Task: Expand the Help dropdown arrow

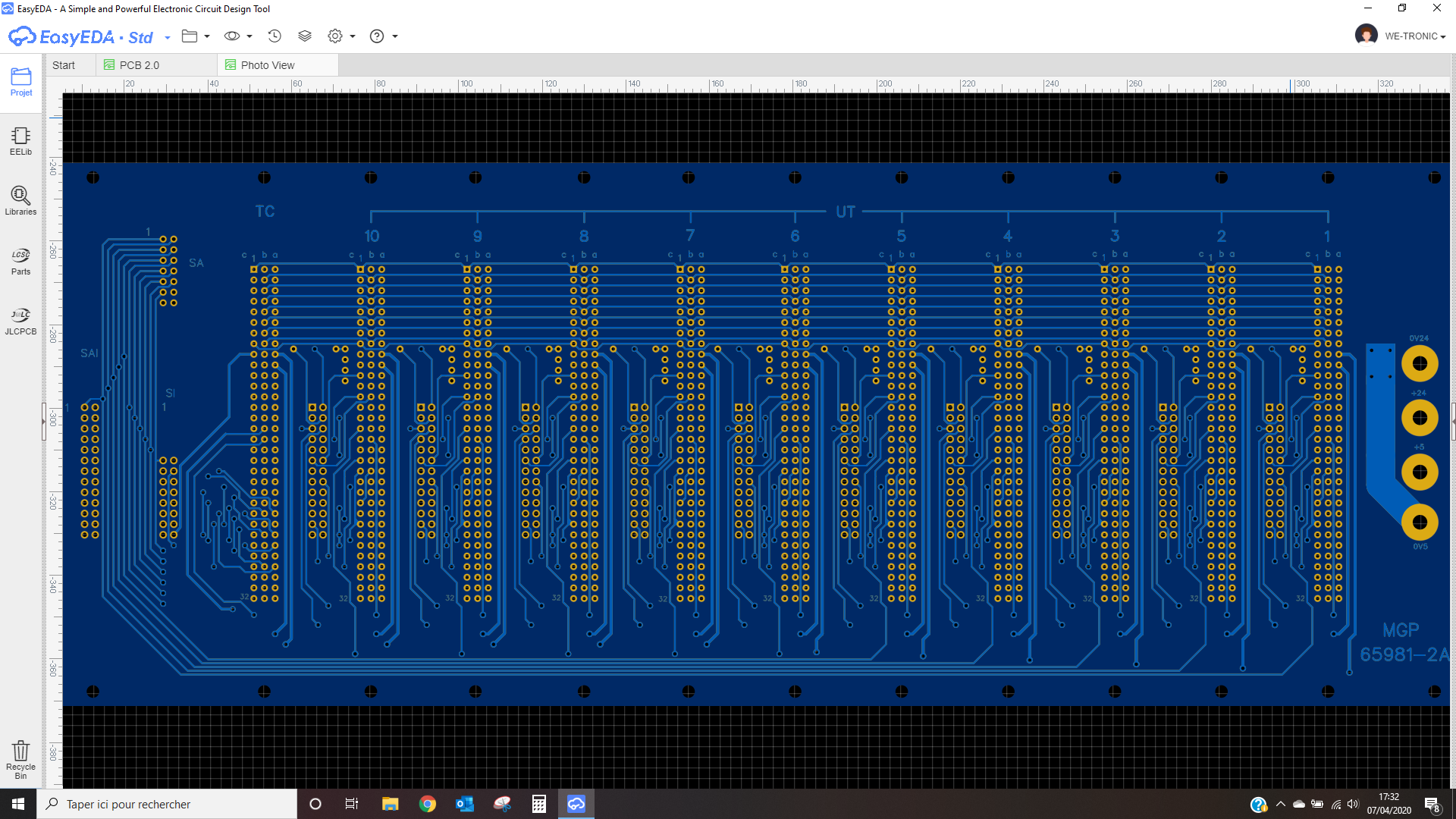Action: pyautogui.click(x=395, y=36)
